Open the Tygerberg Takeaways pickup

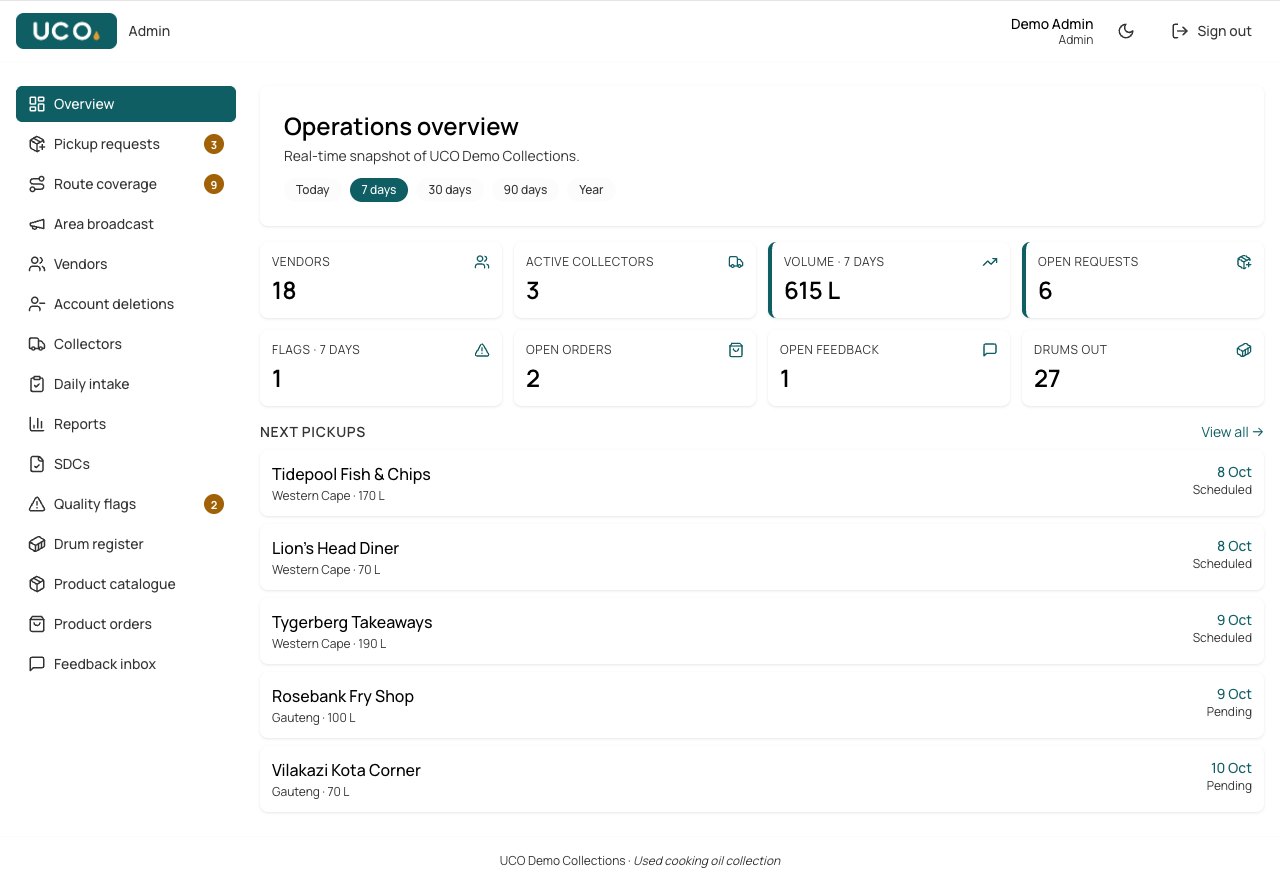[x=762, y=631]
